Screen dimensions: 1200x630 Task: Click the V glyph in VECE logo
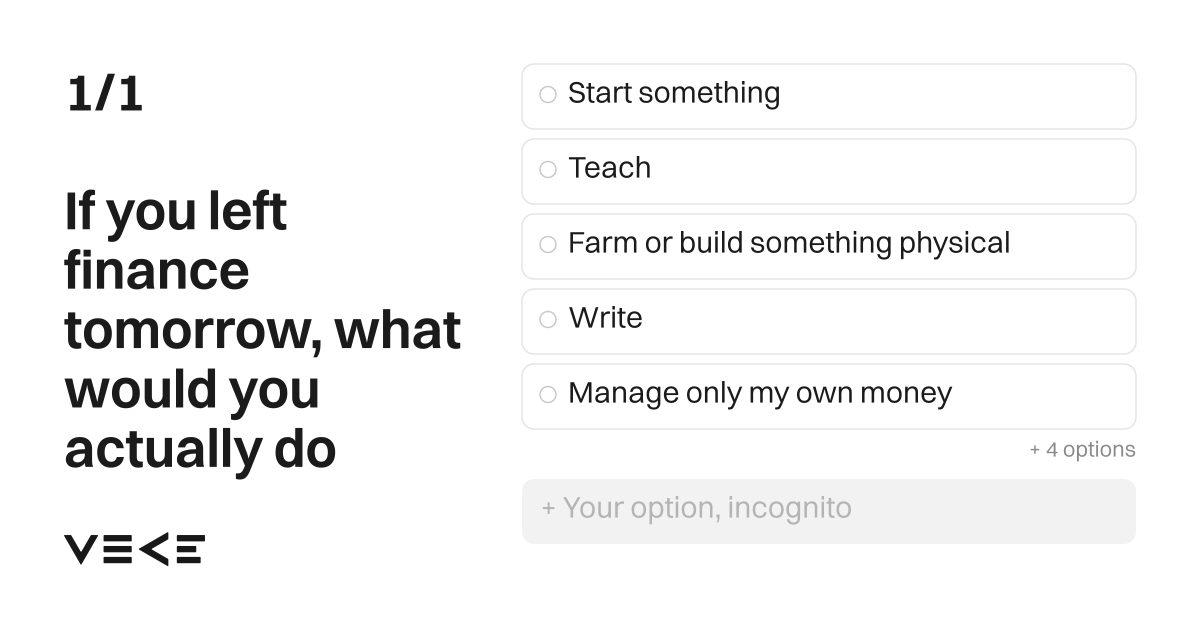(x=81, y=549)
